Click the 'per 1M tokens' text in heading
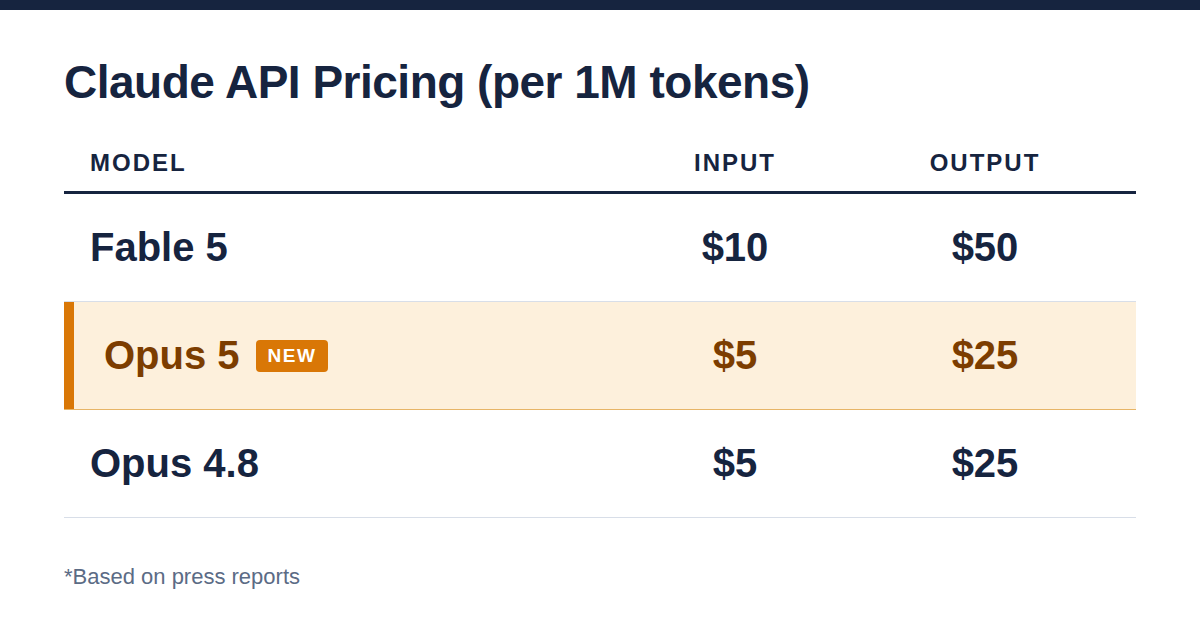Screen dimensions: 1200x630 pos(643,83)
